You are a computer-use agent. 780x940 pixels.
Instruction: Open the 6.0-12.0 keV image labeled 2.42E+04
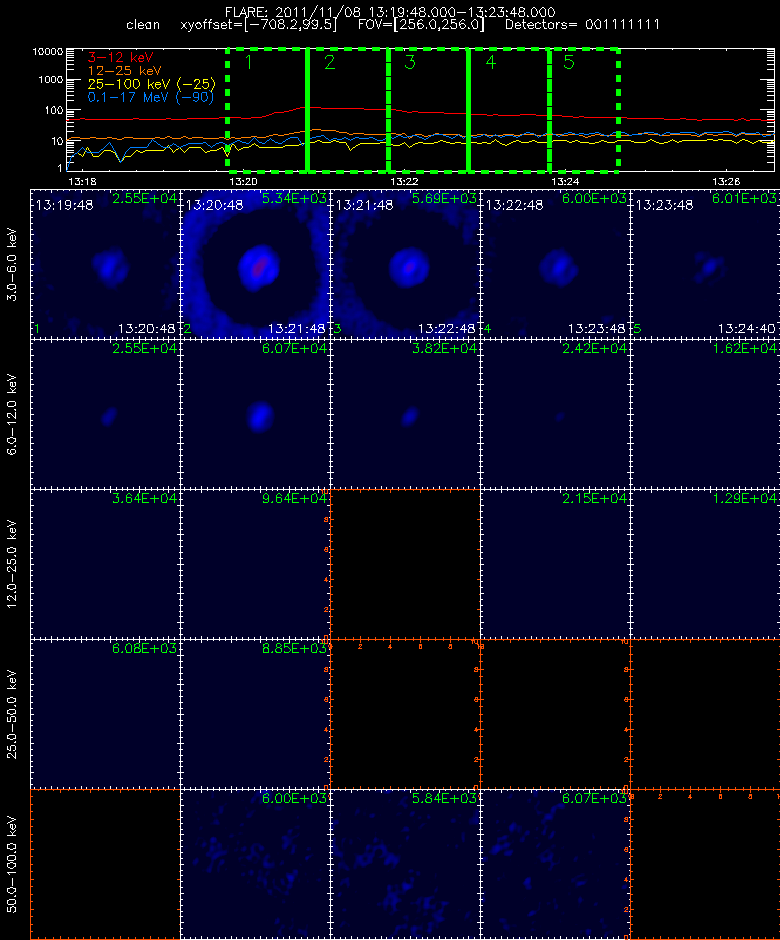coord(555,414)
